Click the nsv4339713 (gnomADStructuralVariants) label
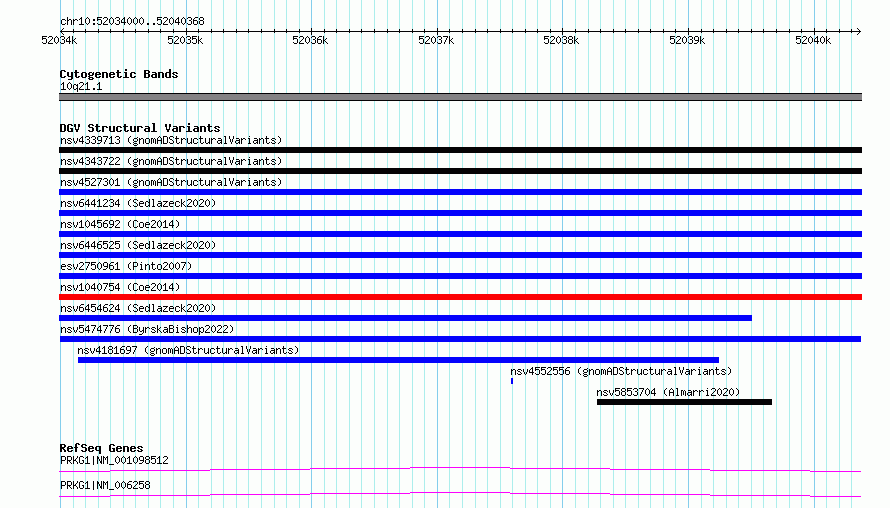The width and height of the screenshot is (890, 508). point(171,140)
